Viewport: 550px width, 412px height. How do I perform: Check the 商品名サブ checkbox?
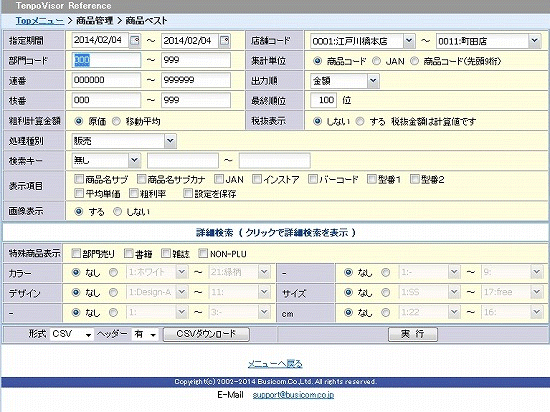pyautogui.click(x=79, y=180)
